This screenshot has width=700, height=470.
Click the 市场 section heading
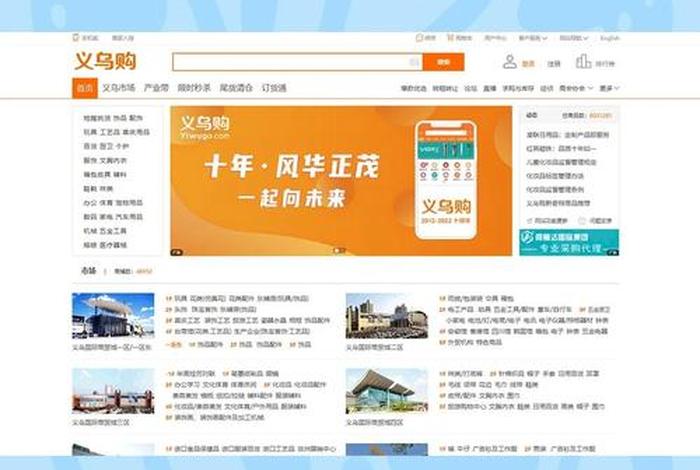coord(88,271)
